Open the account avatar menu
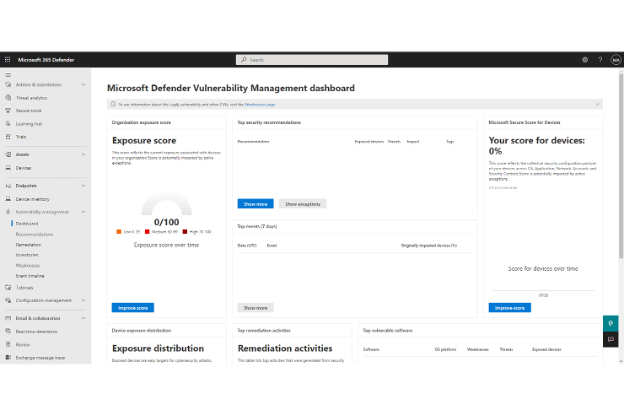The height and width of the screenshot is (416, 624). pos(616,60)
